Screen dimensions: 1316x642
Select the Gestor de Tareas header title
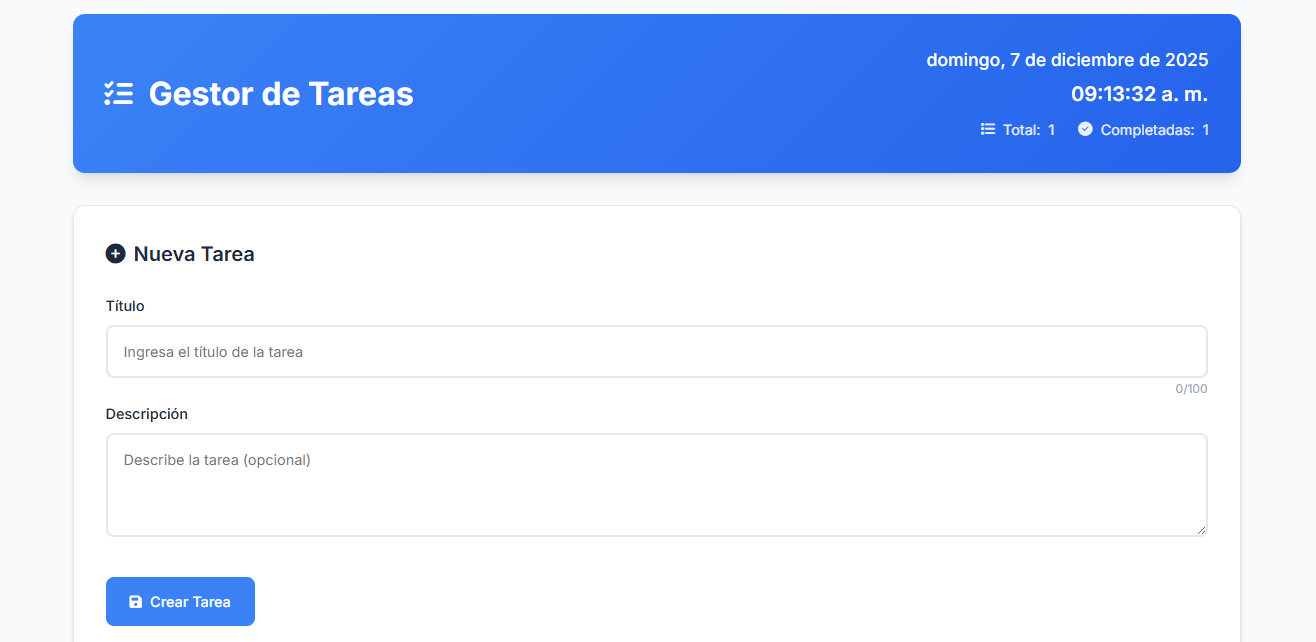click(281, 94)
